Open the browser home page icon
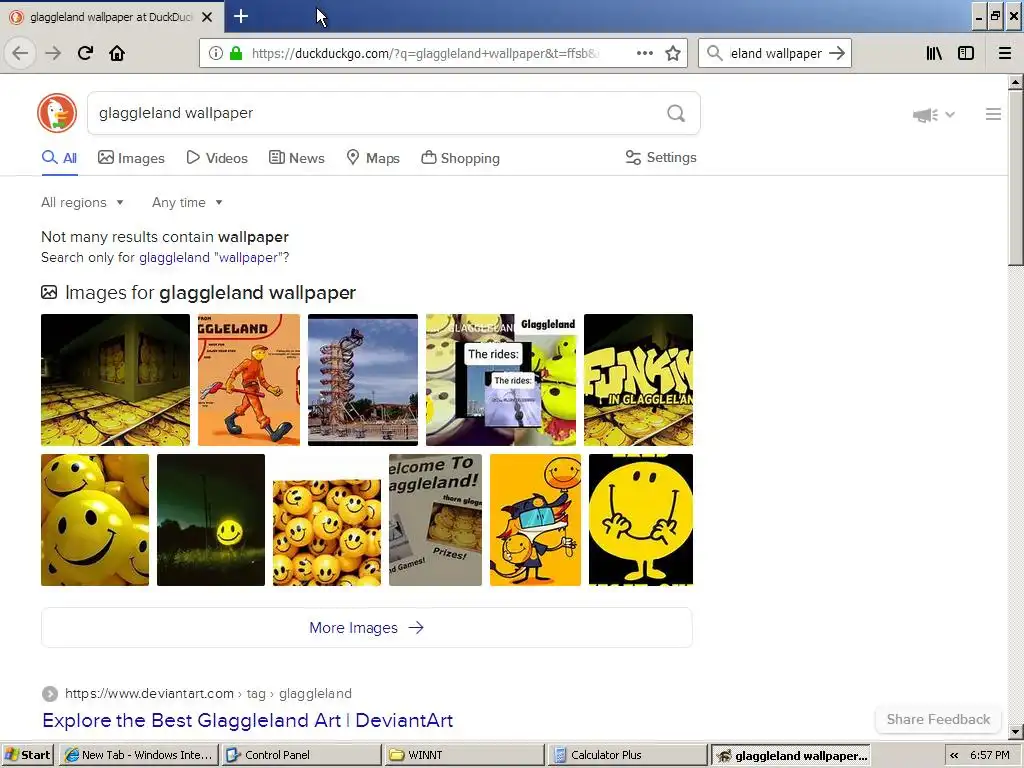 [117, 53]
